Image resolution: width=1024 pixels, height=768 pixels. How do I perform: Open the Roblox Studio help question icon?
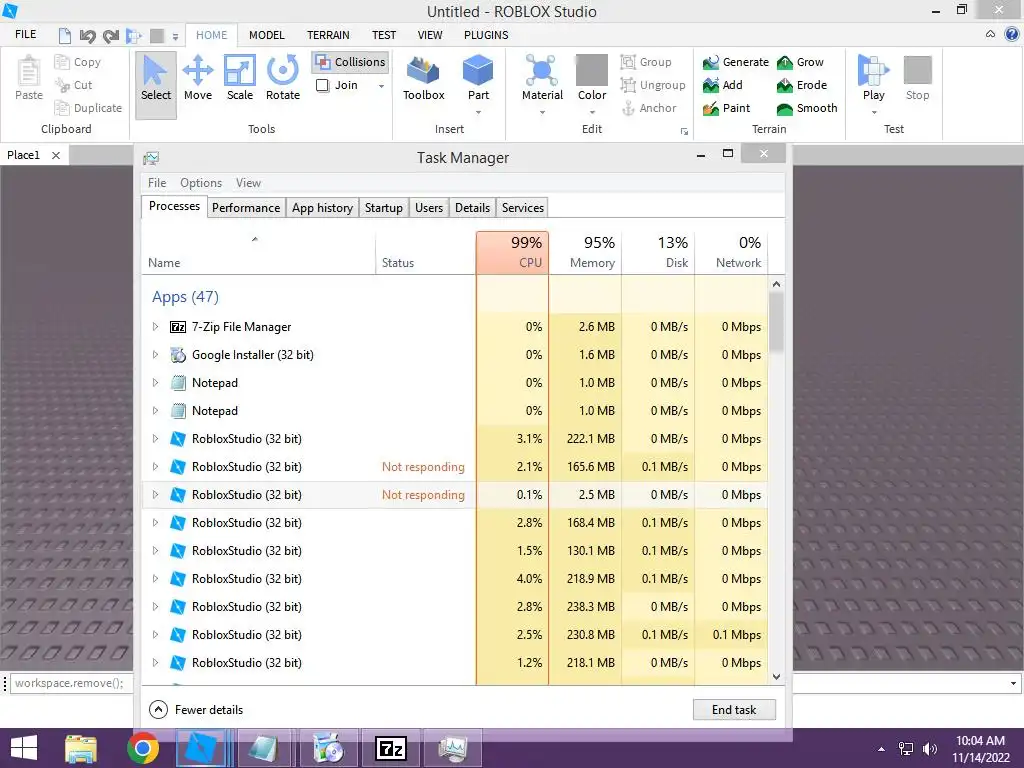point(1012,35)
